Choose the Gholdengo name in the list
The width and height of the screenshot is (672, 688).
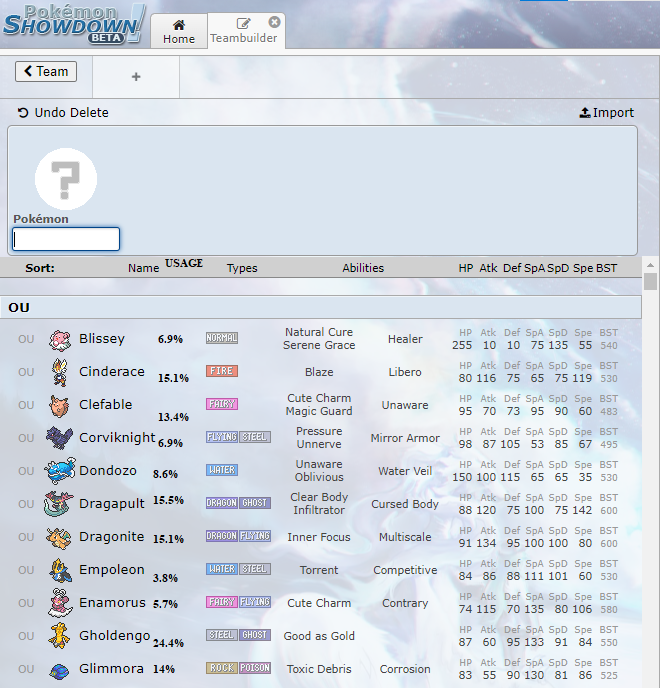(x=114, y=635)
